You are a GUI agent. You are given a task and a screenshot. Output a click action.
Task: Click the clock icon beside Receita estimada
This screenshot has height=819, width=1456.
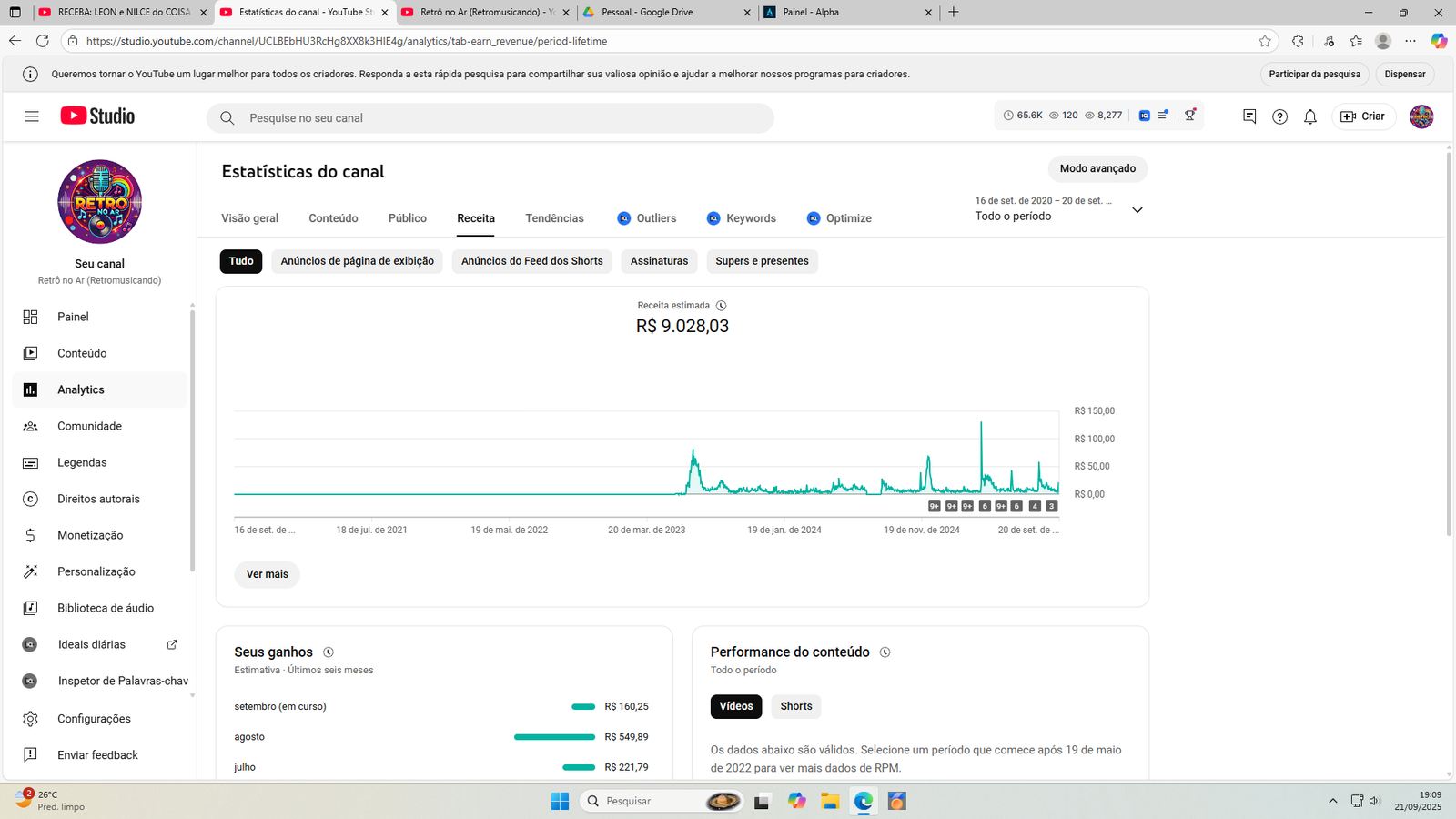tap(722, 306)
